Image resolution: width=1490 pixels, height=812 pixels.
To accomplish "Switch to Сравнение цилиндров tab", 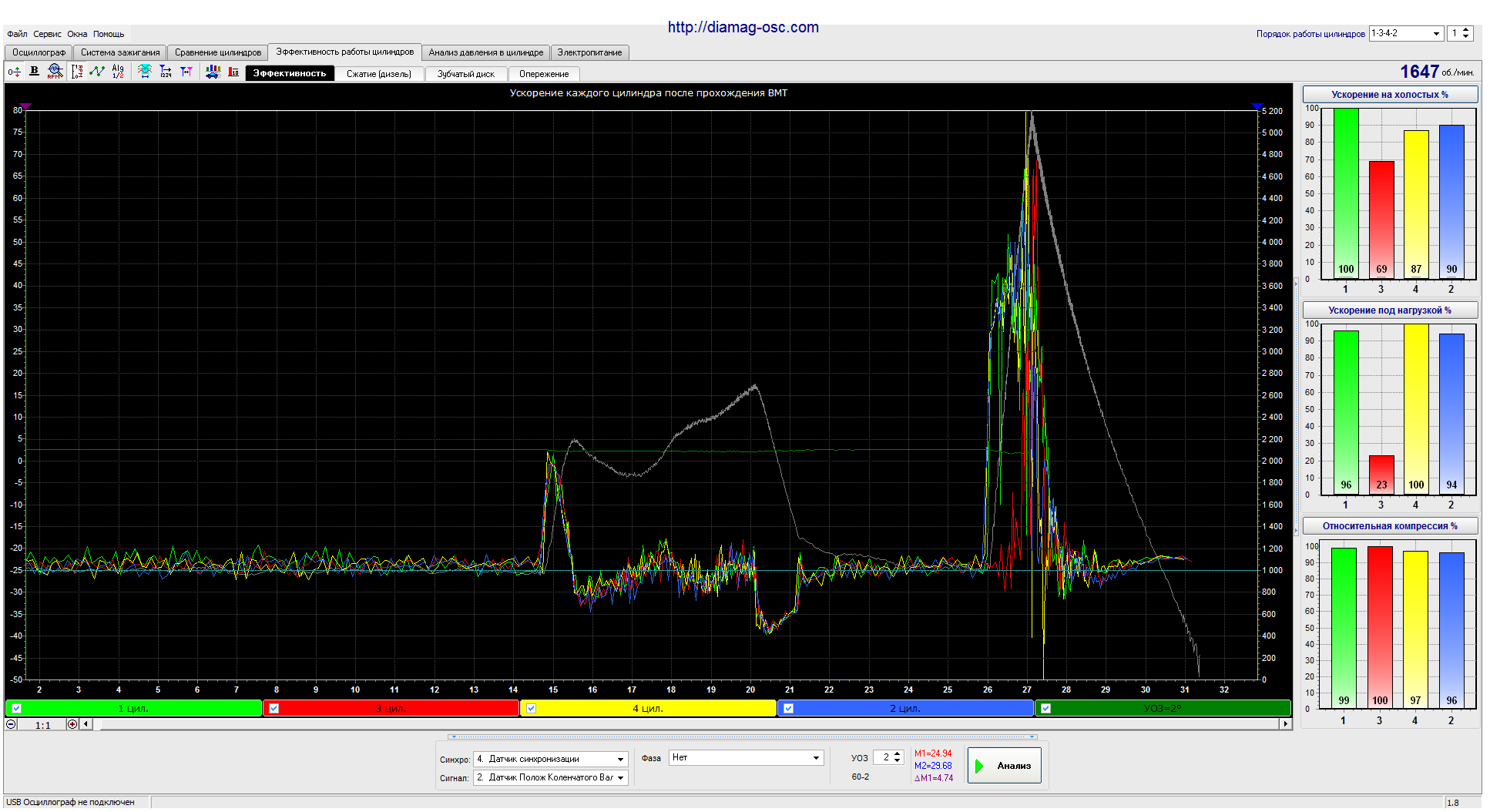I will tap(218, 52).
